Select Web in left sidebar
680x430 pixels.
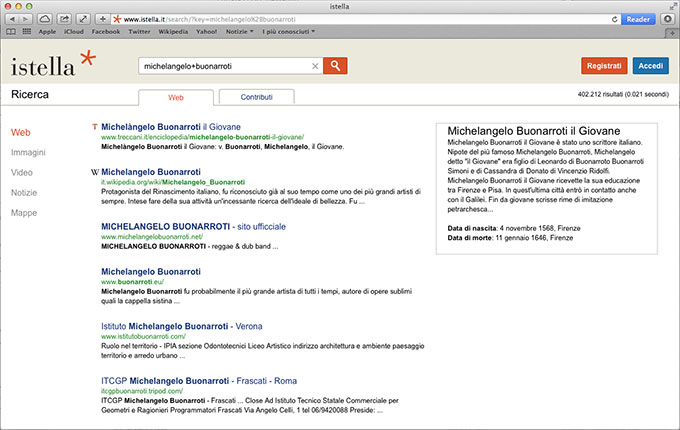(x=20, y=133)
